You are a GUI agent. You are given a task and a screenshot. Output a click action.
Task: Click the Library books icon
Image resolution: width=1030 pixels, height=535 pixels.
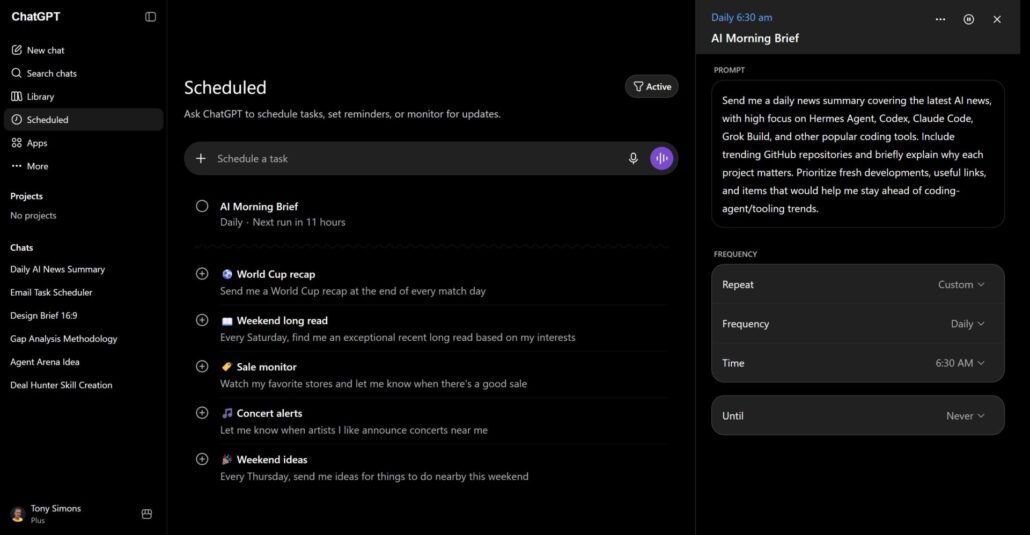(x=16, y=97)
